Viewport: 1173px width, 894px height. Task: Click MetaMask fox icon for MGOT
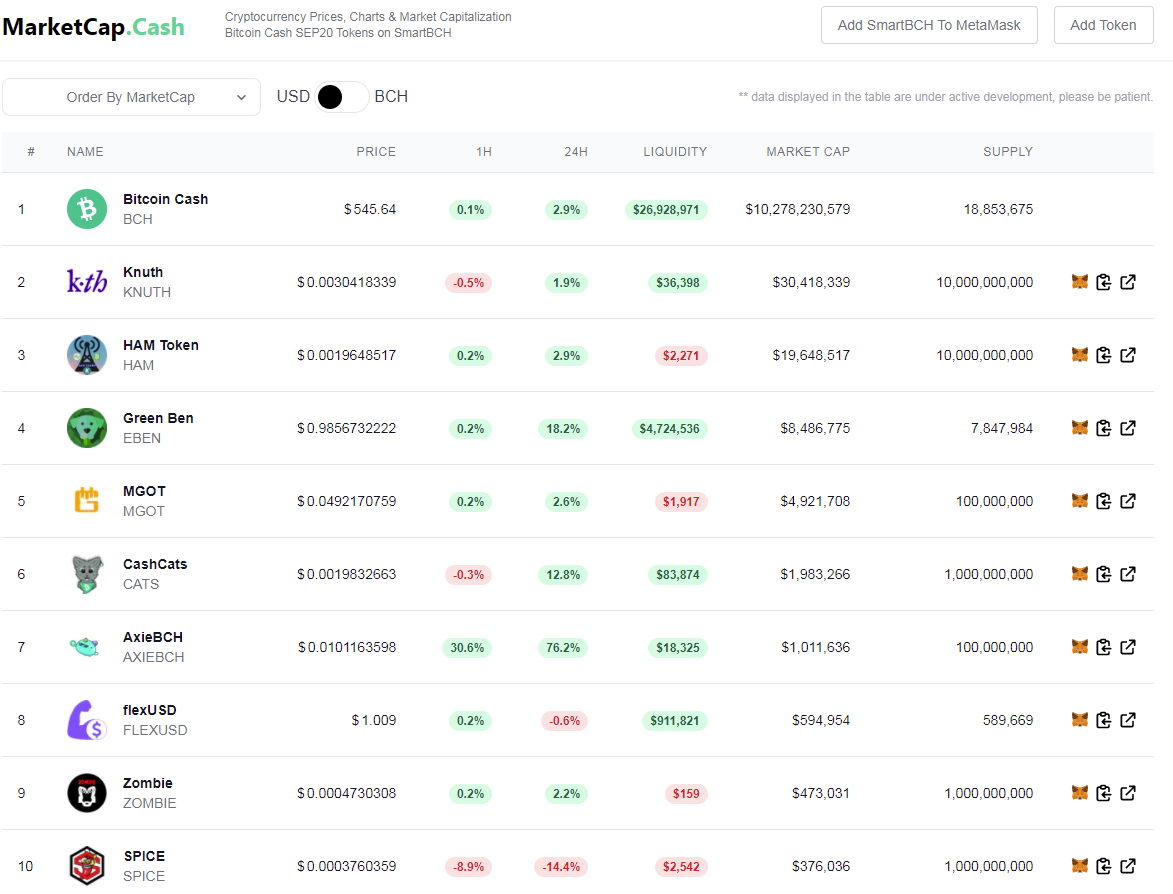(1079, 501)
